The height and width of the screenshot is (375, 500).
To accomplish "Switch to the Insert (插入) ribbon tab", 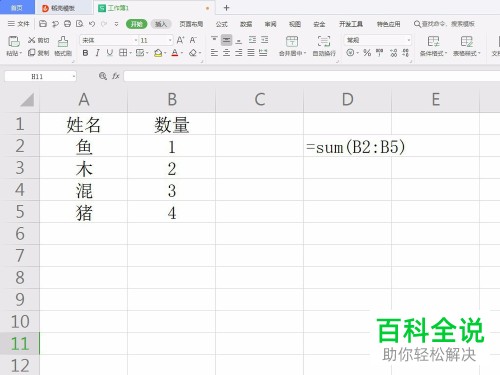I will pyautogui.click(x=161, y=24).
